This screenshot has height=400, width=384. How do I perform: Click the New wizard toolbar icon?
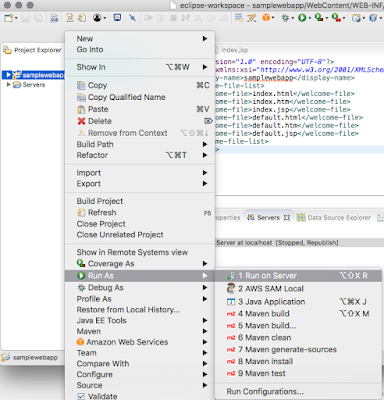pyautogui.click(x=8, y=17)
